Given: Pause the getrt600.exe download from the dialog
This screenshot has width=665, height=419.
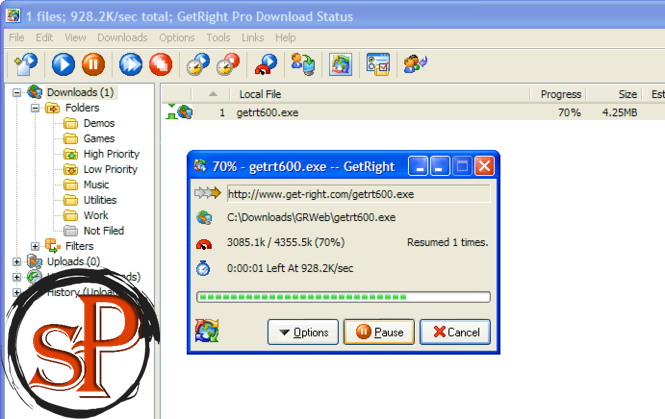Looking at the screenshot, I should coord(379,332).
